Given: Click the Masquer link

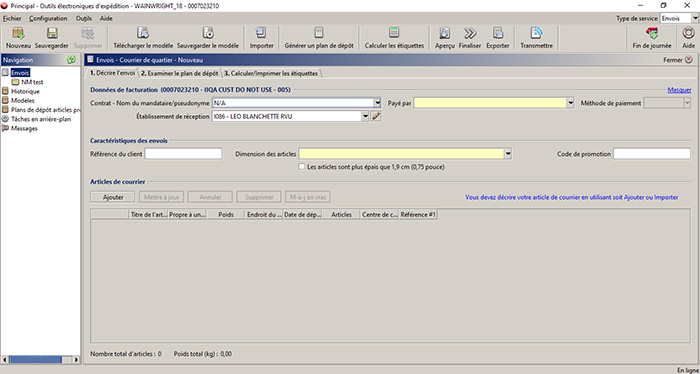Looking at the screenshot, I should click(x=679, y=90).
